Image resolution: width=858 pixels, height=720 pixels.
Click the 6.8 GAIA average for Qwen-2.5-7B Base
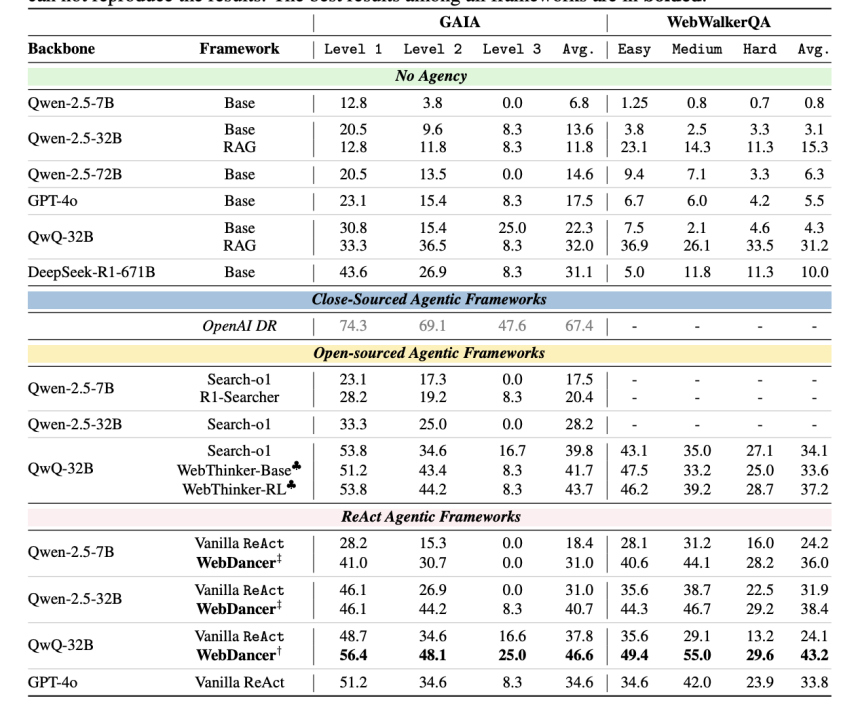click(579, 103)
